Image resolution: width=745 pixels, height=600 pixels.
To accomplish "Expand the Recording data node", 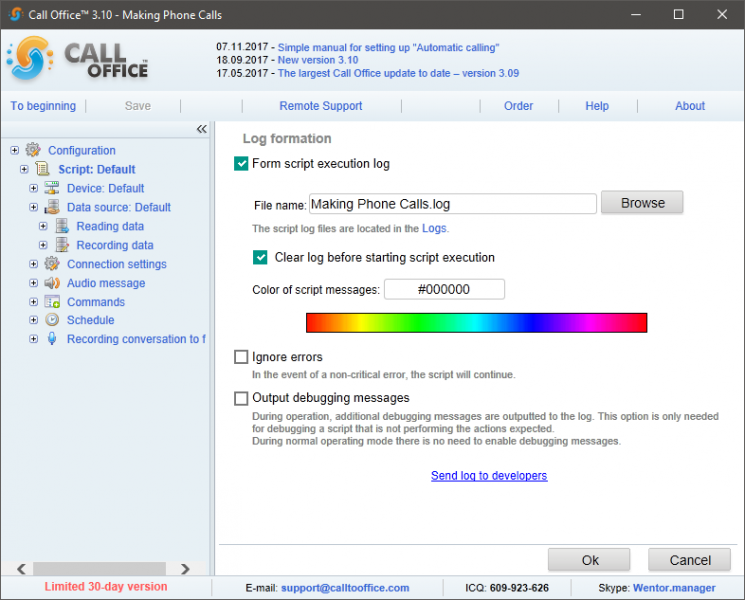I will pos(43,245).
